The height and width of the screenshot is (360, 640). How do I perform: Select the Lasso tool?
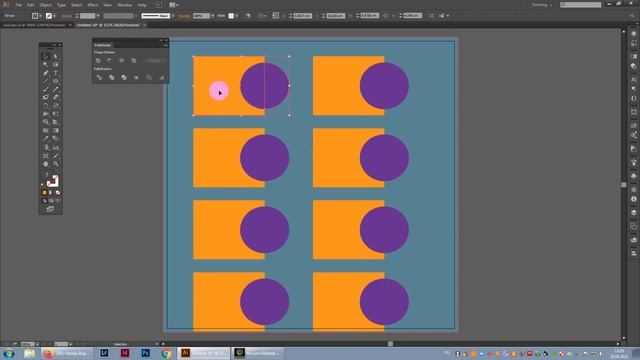coord(56,64)
